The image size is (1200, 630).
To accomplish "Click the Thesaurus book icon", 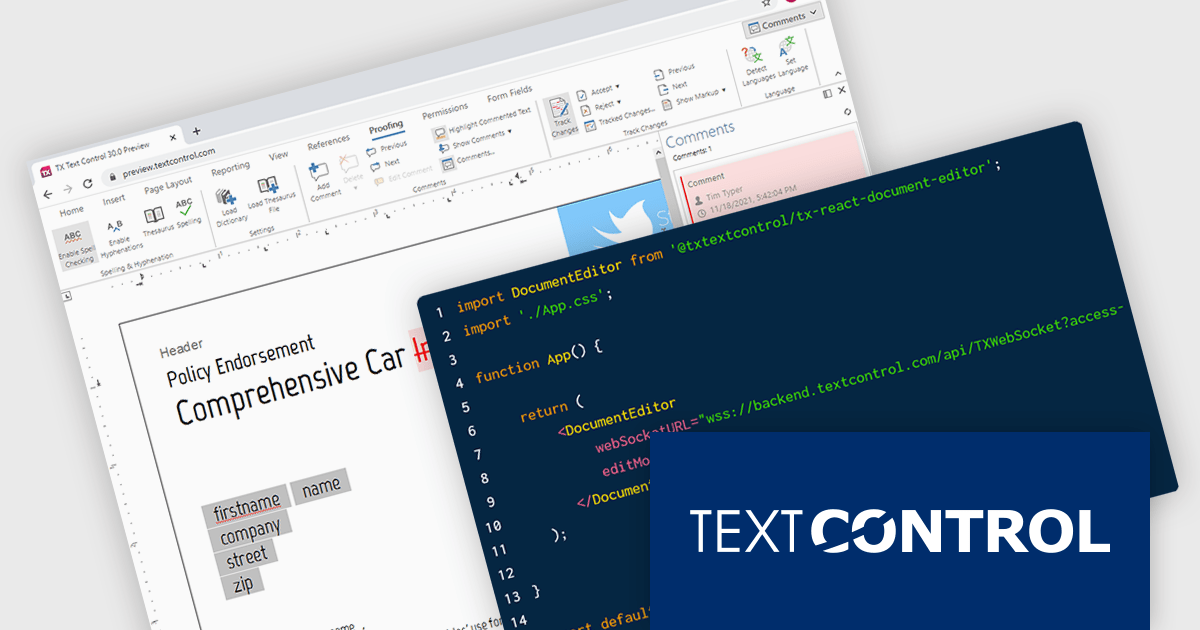I will (x=153, y=216).
